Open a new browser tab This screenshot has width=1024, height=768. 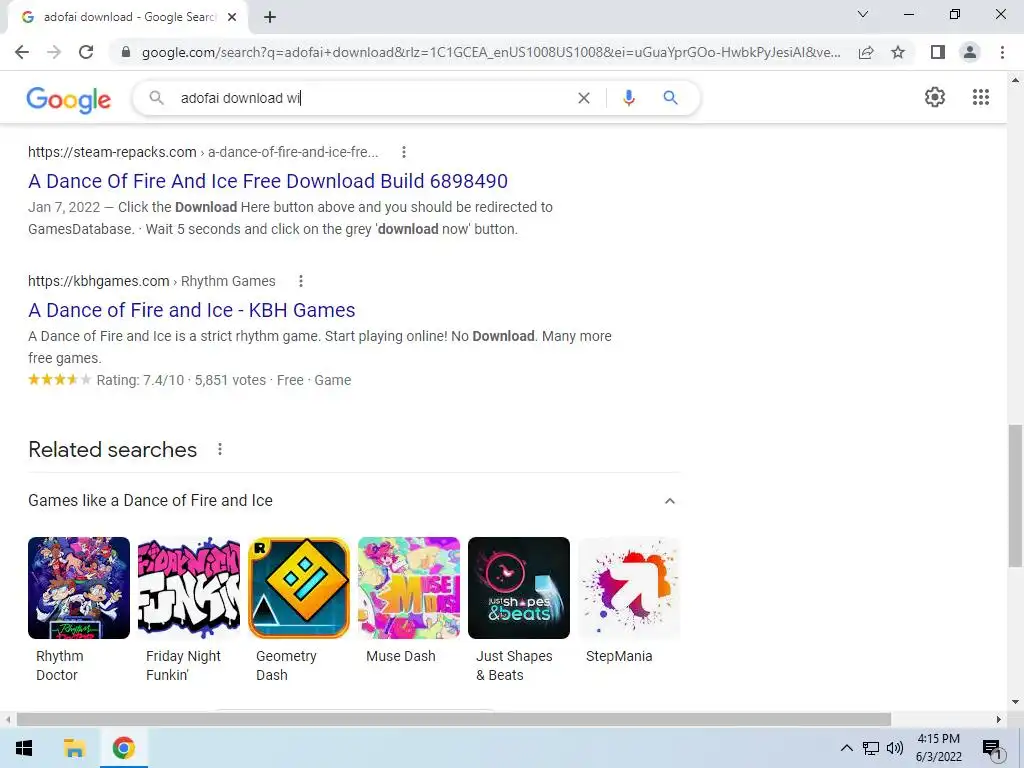[x=270, y=18]
